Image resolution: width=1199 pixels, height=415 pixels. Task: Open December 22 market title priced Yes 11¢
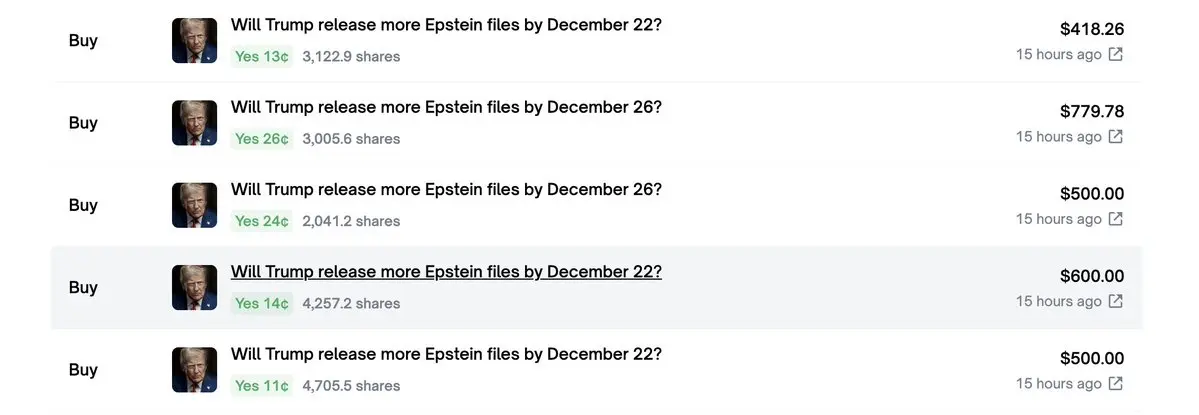446,355
